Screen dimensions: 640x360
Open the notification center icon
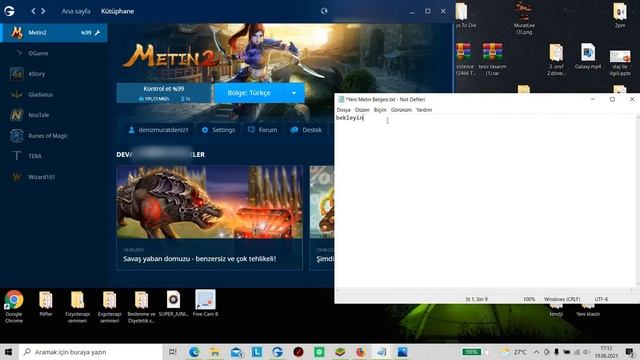click(630, 352)
